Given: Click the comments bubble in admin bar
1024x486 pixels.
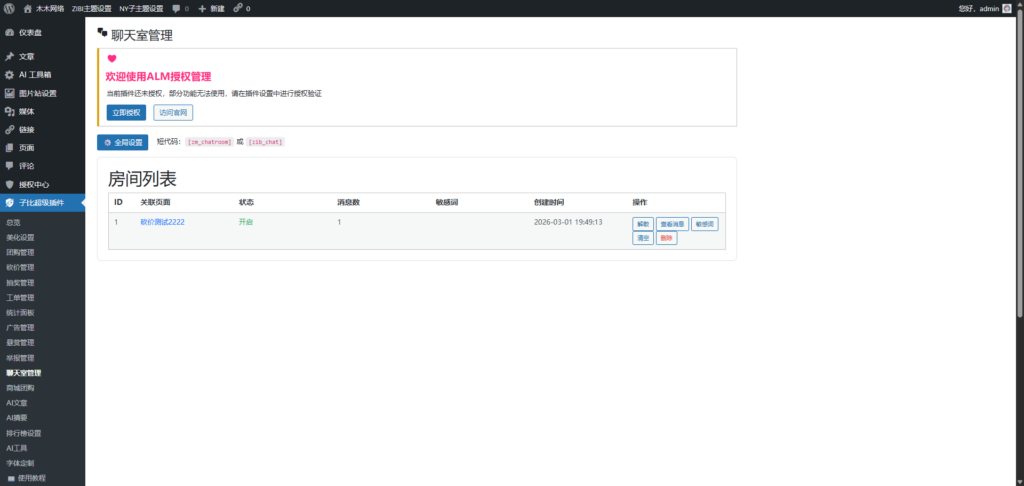Looking at the screenshot, I should coord(179,8).
